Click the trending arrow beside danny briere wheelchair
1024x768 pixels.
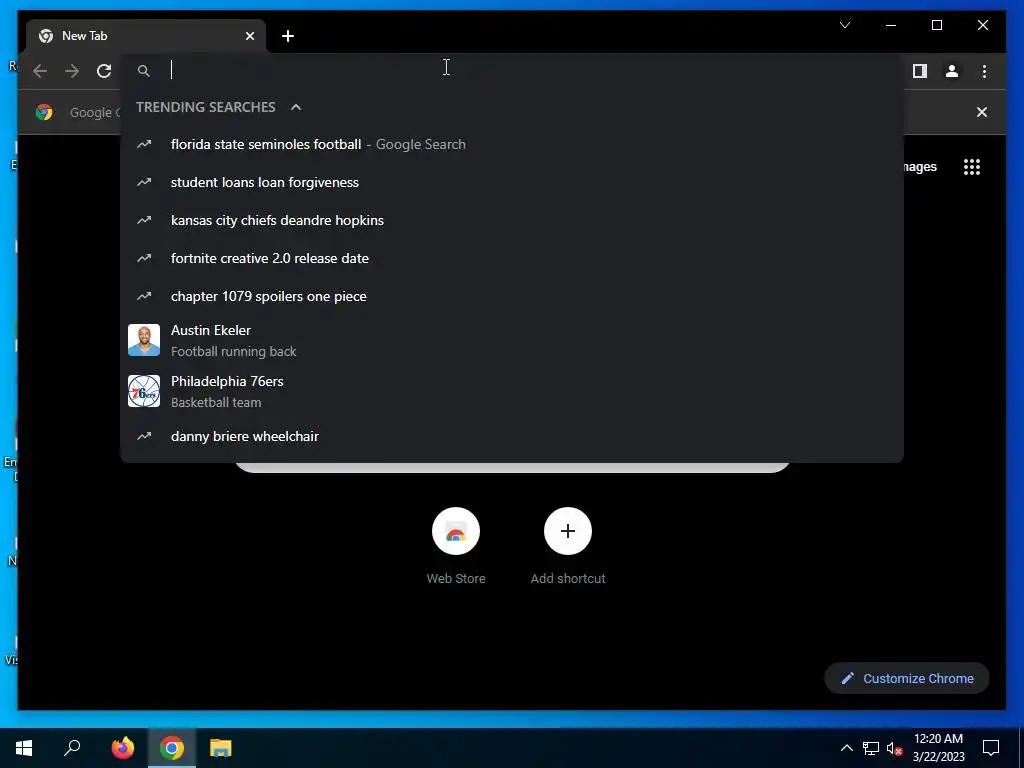(x=144, y=436)
